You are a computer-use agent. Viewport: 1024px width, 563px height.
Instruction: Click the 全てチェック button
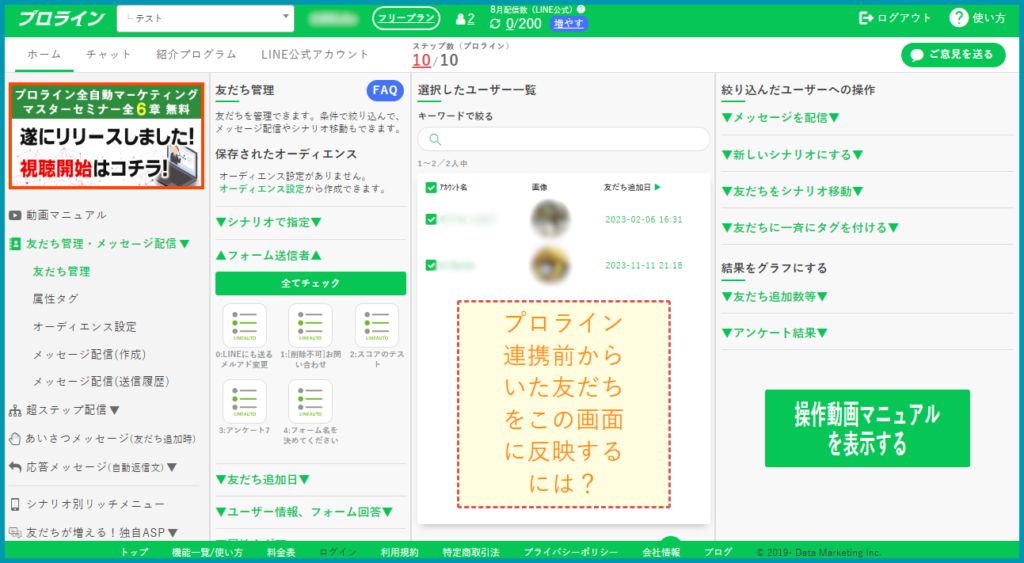pyautogui.click(x=311, y=283)
